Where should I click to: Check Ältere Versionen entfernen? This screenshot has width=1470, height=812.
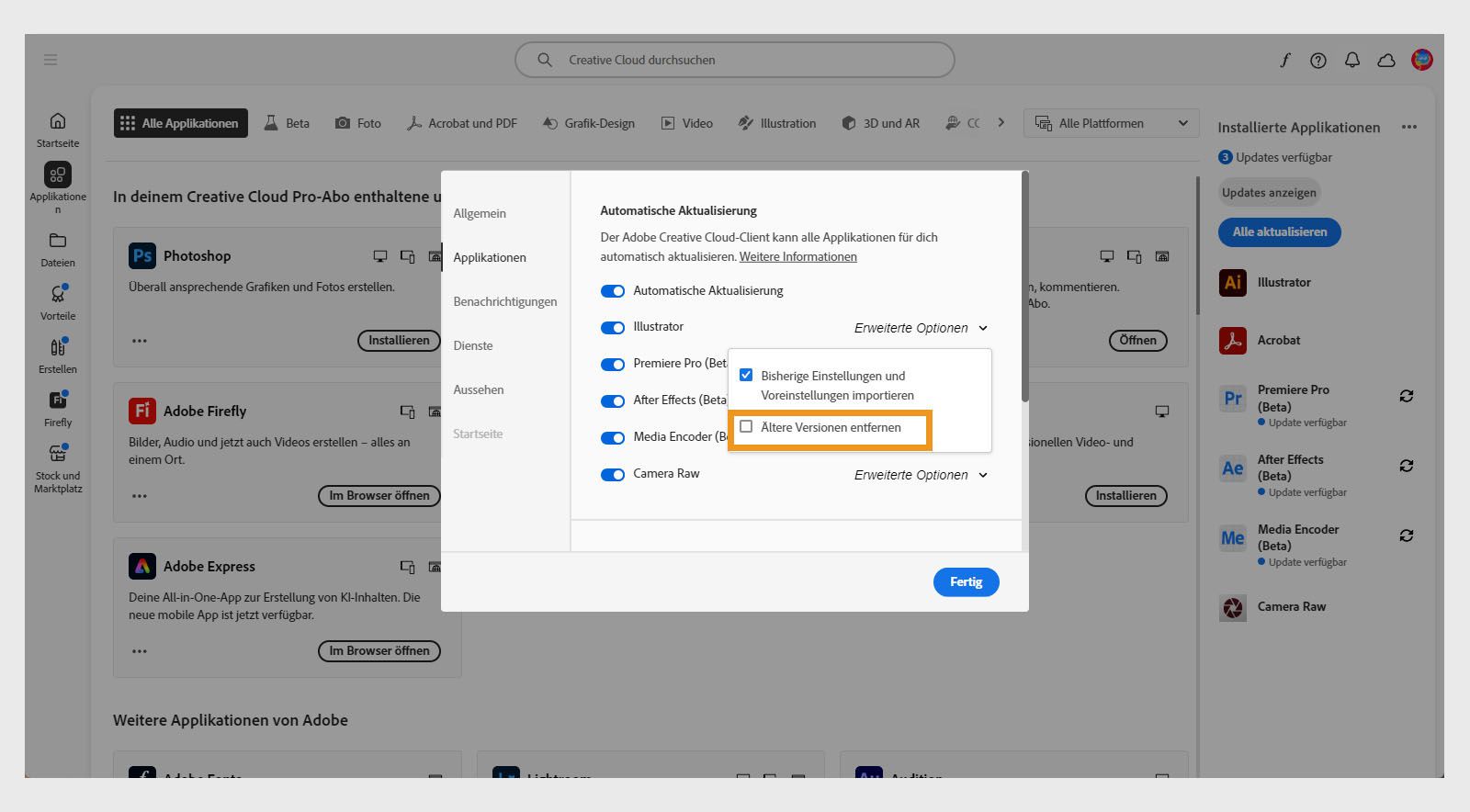click(746, 426)
